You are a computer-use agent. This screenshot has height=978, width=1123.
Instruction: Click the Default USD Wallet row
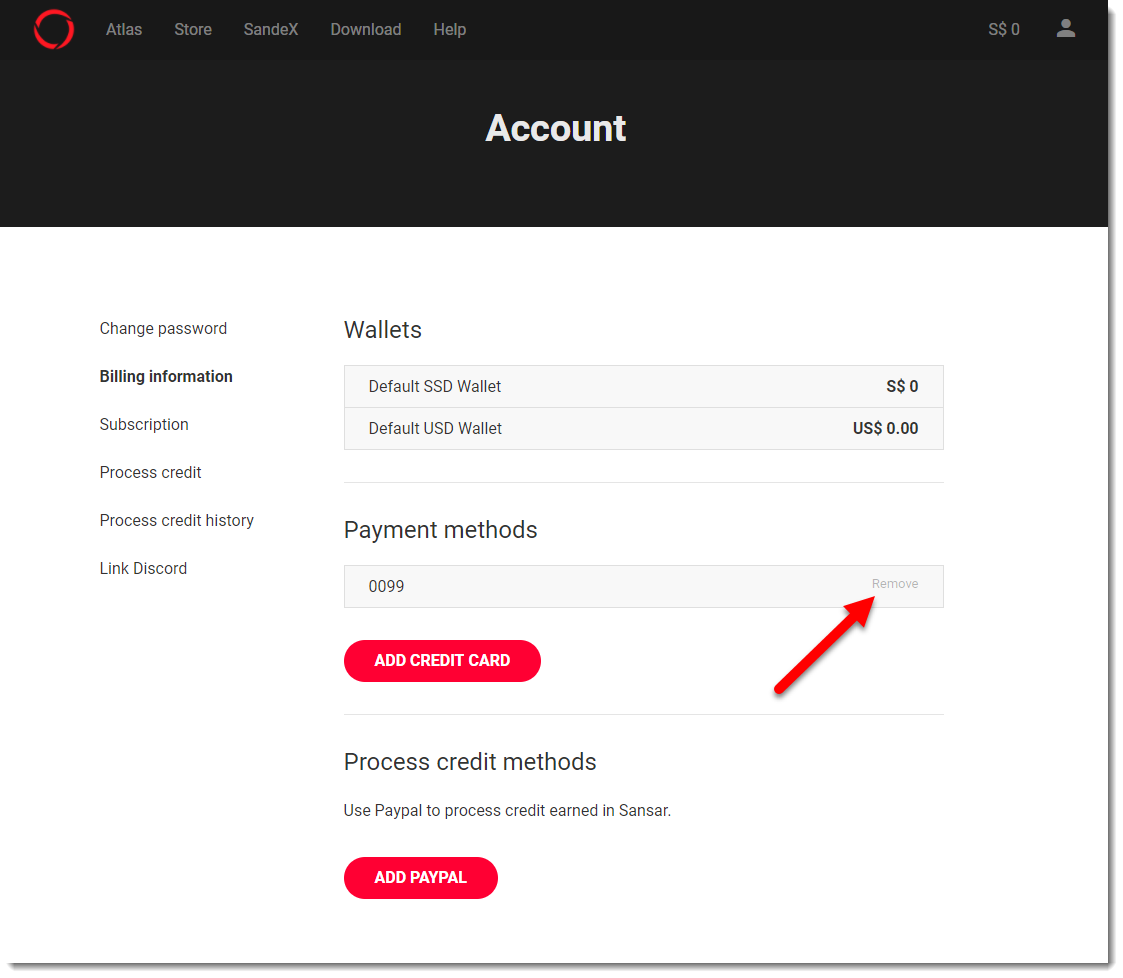[643, 429]
